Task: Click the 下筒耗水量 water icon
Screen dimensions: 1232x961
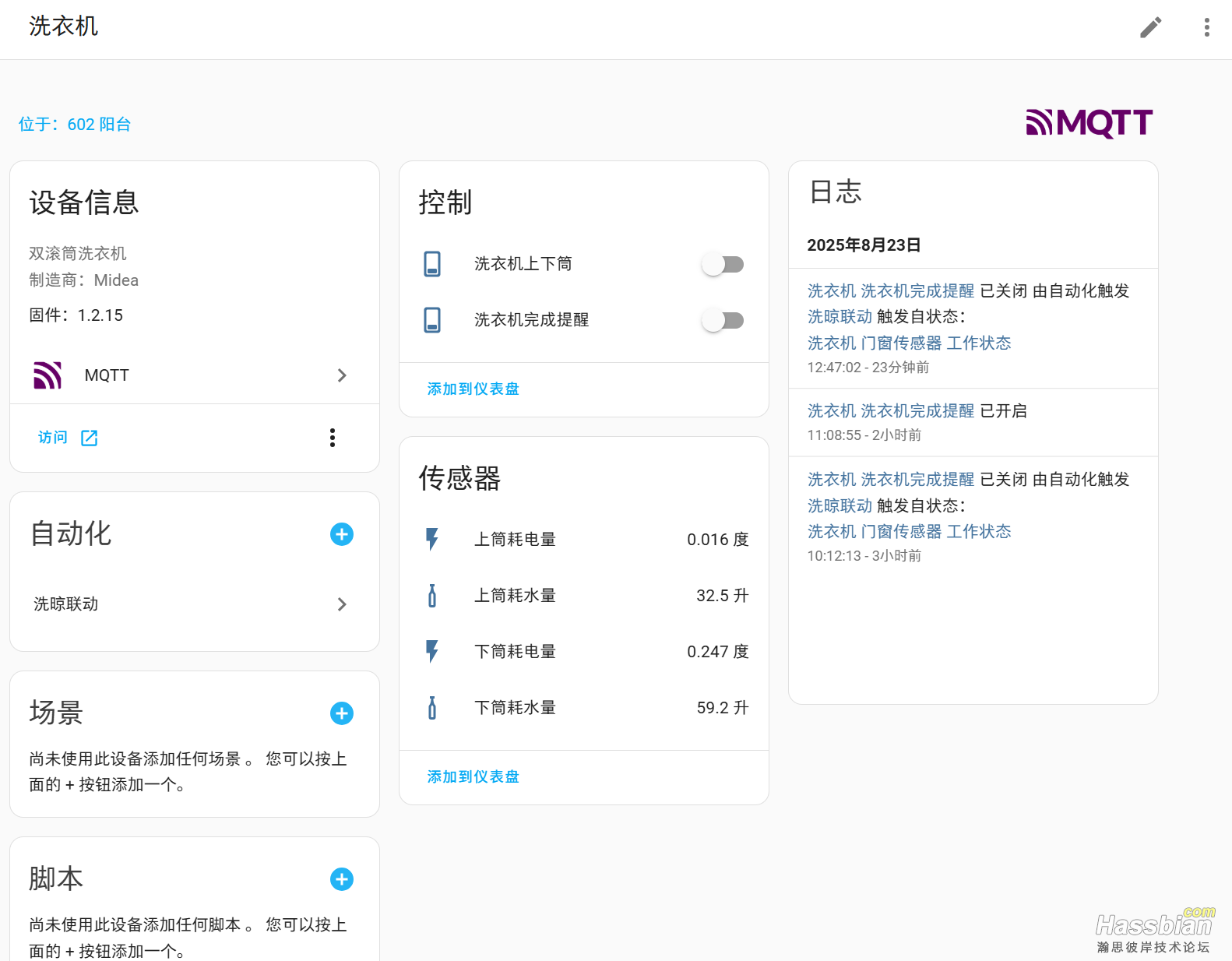Action: [x=432, y=708]
